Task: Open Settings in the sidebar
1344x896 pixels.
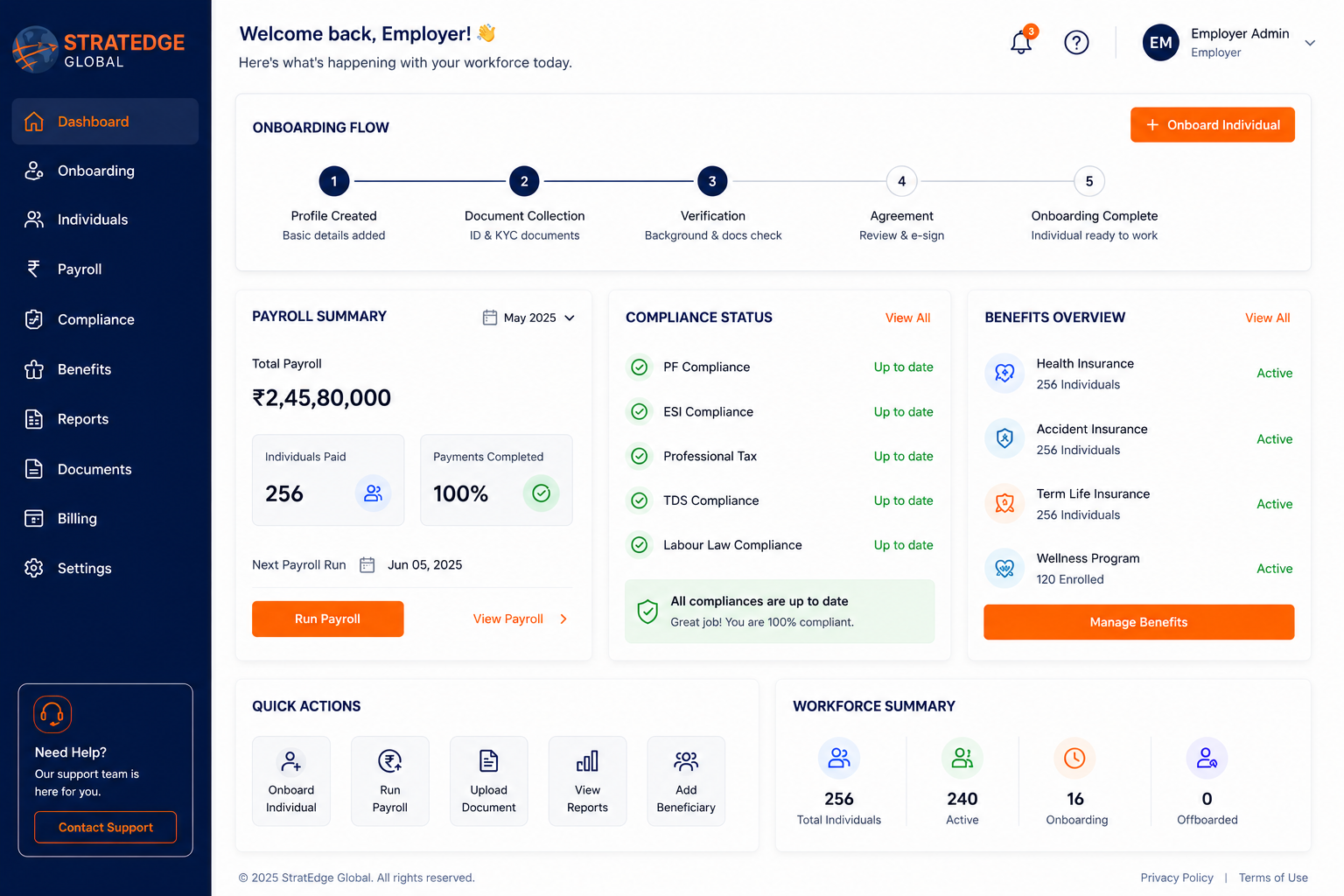Action: click(x=105, y=569)
